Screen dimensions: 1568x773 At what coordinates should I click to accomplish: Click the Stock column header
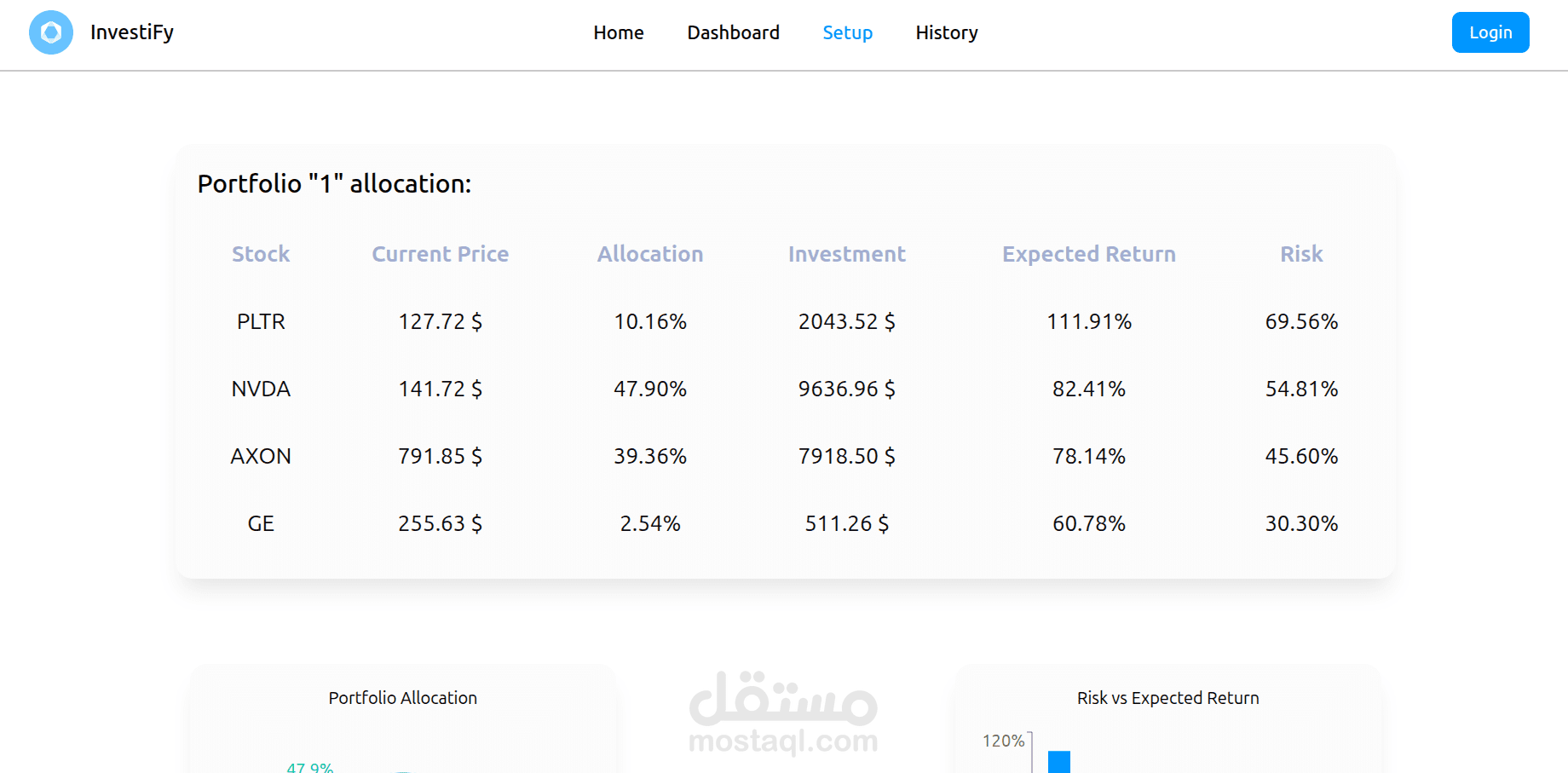(261, 254)
